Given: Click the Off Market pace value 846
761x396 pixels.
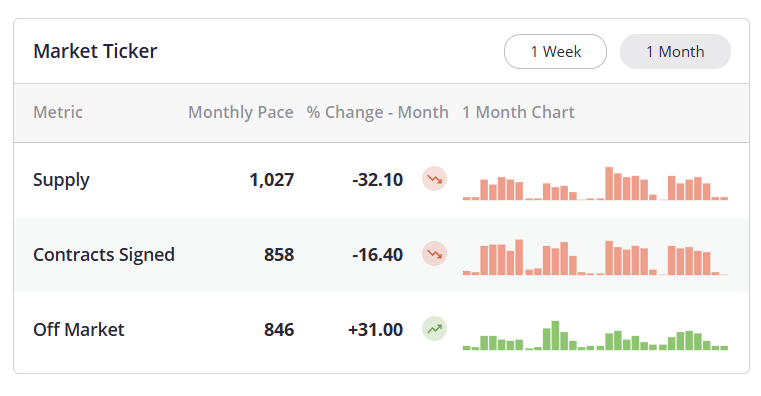Looking at the screenshot, I should coord(279,330).
